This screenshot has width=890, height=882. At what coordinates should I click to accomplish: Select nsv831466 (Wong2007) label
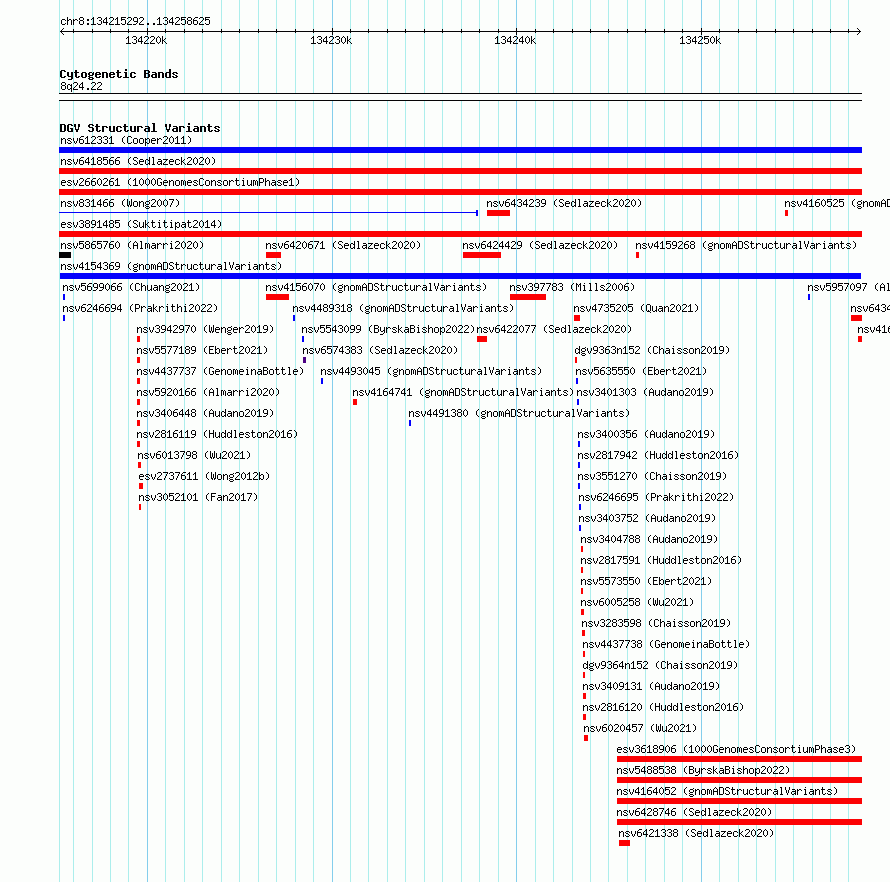tap(120, 203)
